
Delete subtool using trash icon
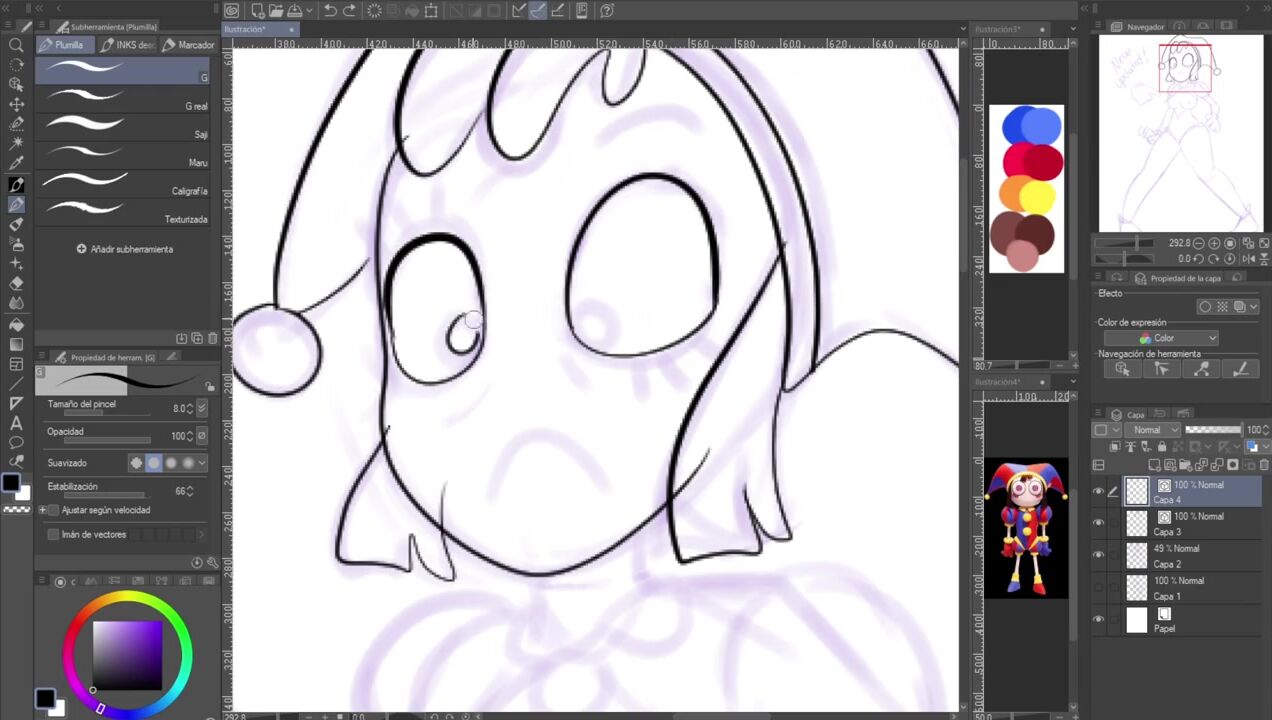click(212, 339)
